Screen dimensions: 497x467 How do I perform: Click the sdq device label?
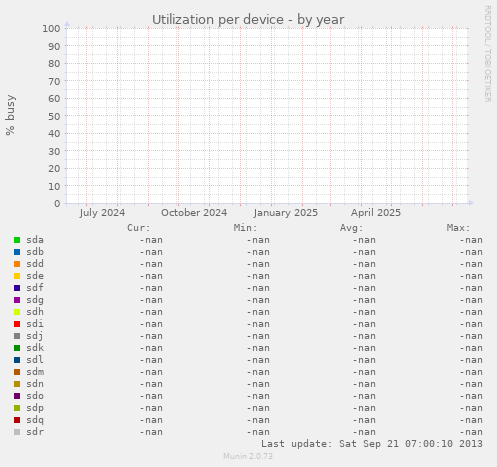coord(35,420)
